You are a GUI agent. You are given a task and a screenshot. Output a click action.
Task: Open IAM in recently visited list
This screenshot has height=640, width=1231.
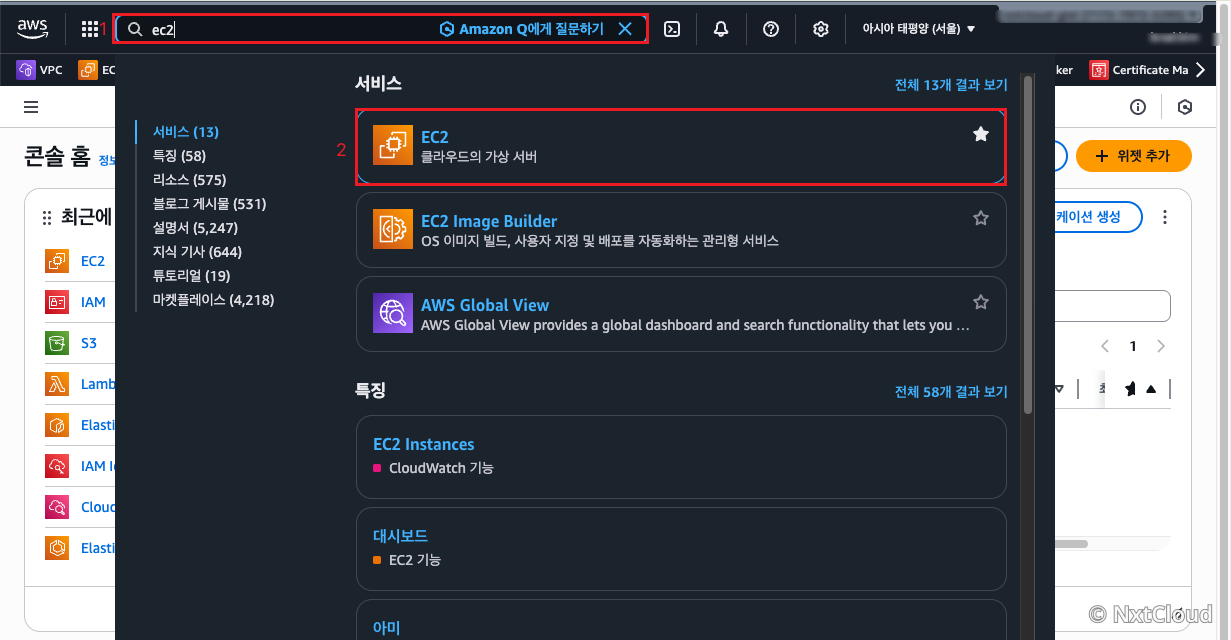click(x=93, y=301)
